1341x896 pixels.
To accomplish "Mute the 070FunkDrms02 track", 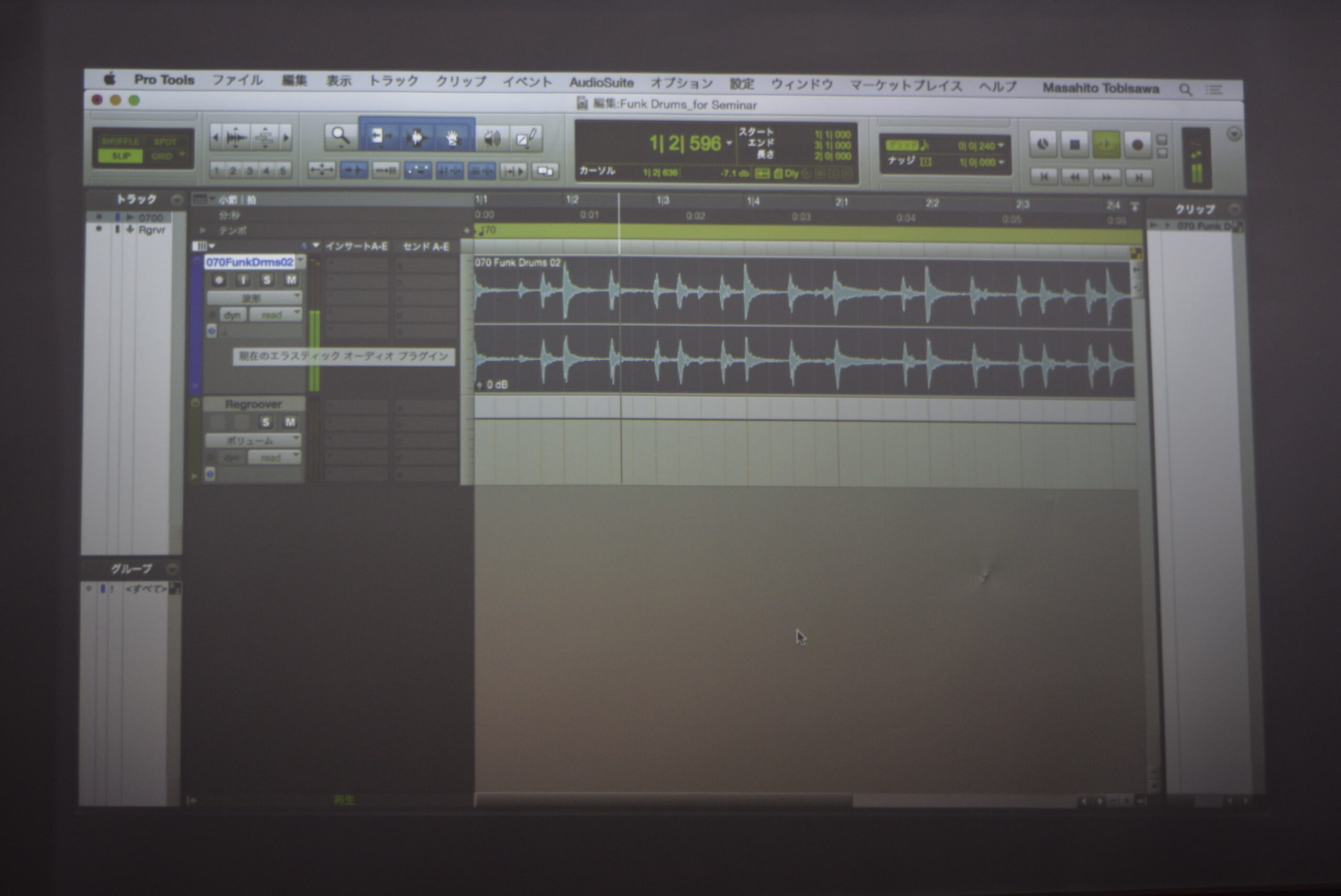I will pyautogui.click(x=291, y=280).
